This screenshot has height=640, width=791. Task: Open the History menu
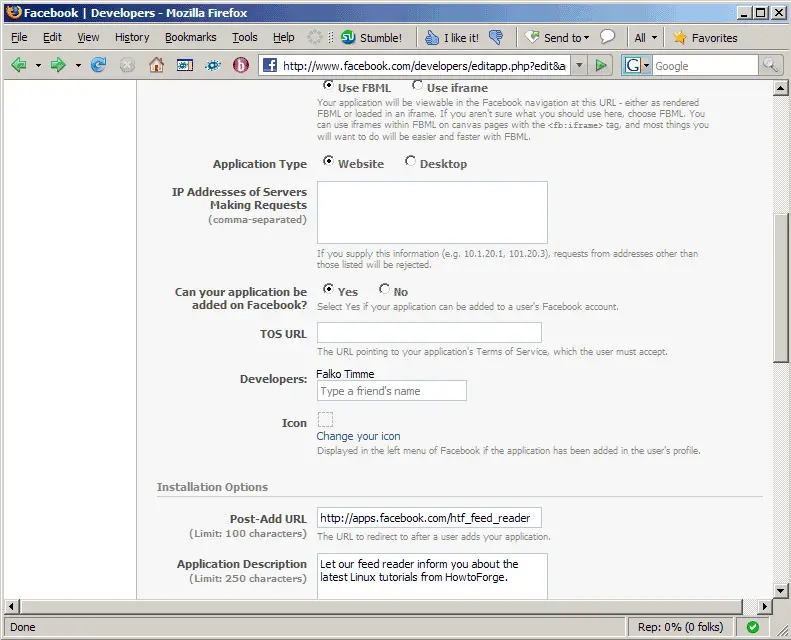coord(132,37)
